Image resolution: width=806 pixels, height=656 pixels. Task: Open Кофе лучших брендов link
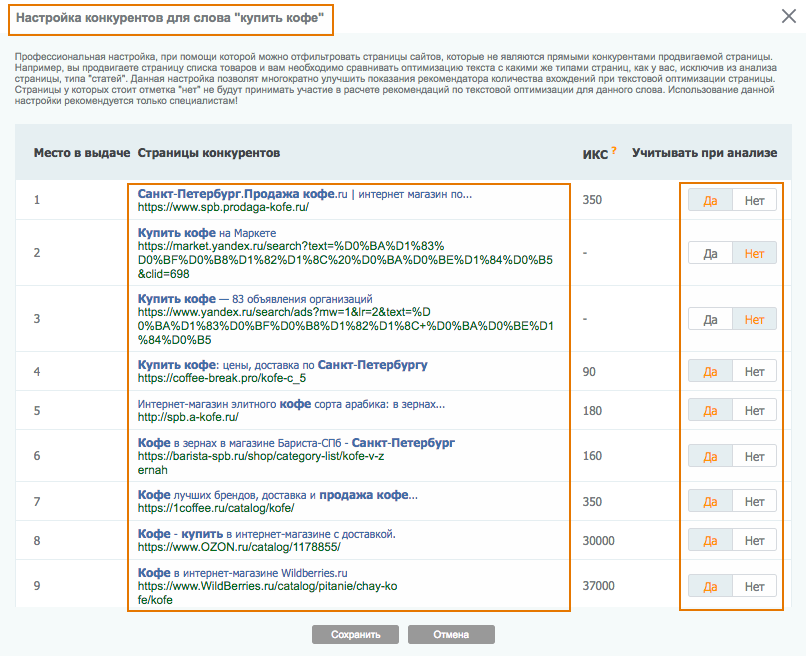pyautogui.click(x=278, y=495)
